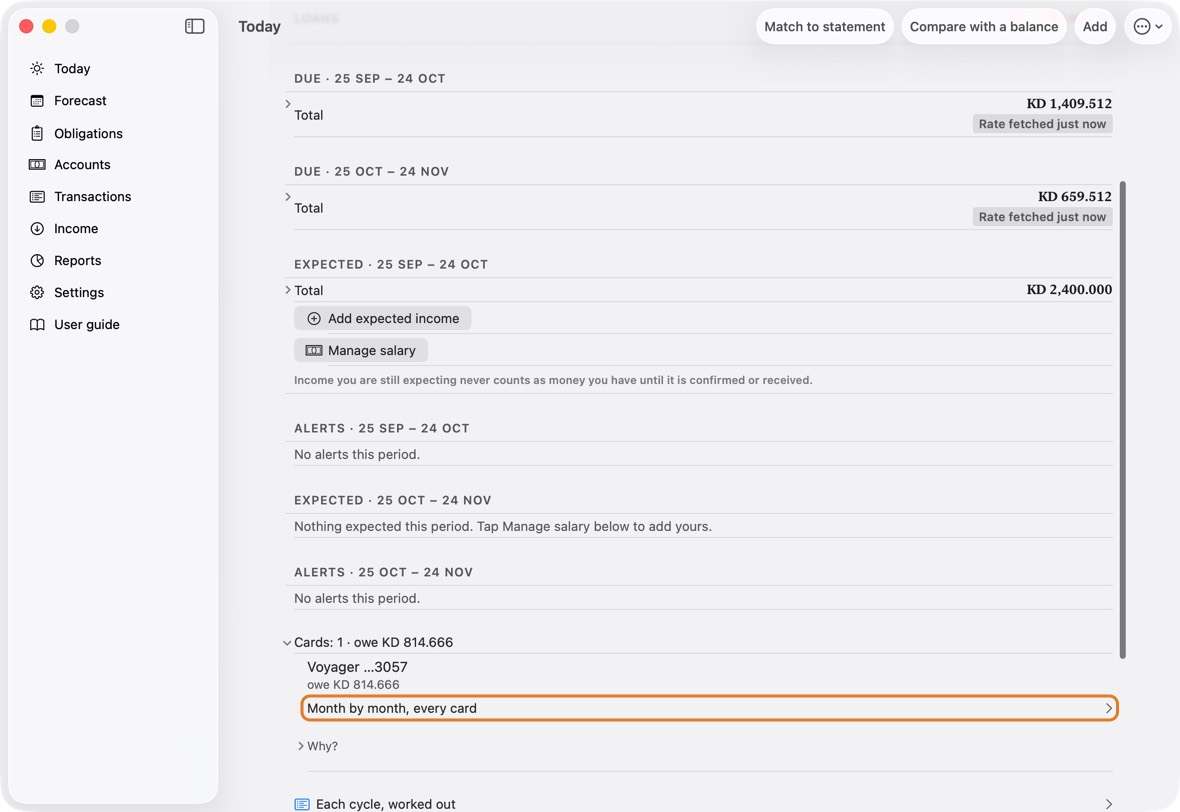Go to Transactions list icon
1180x812 pixels.
37,196
